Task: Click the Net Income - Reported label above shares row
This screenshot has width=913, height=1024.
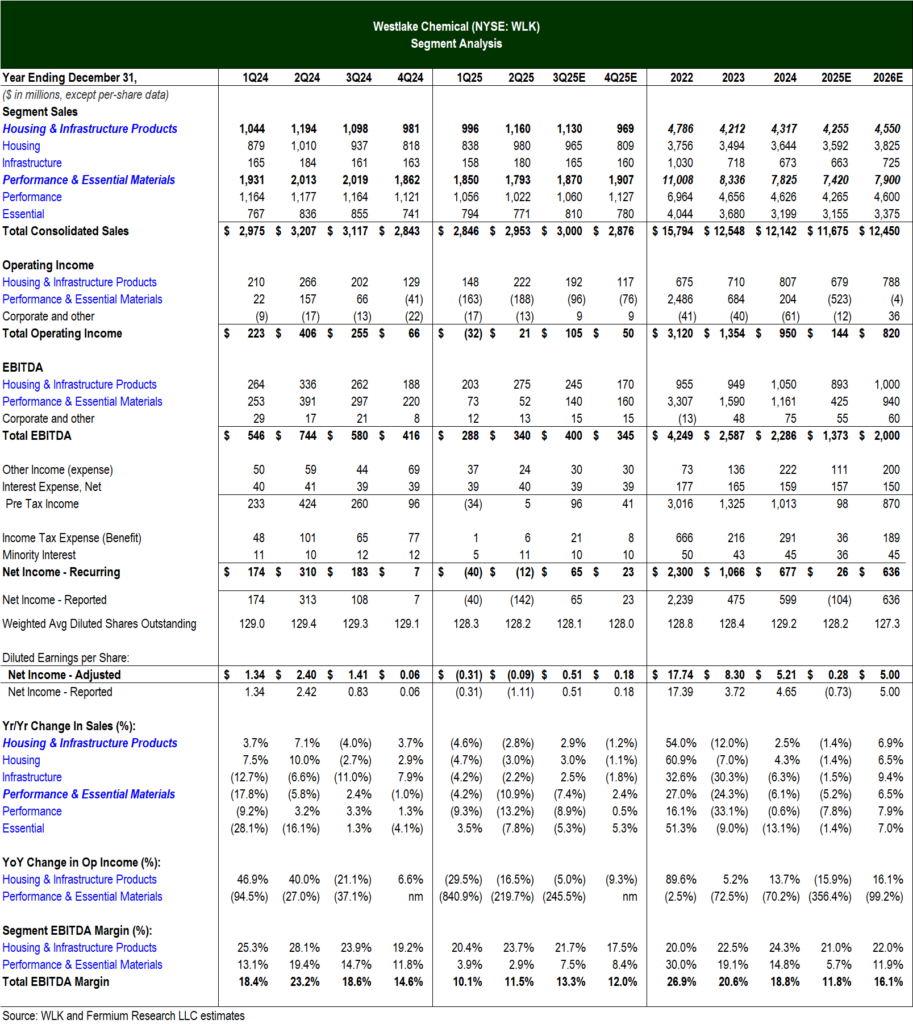Action: coord(54,600)
